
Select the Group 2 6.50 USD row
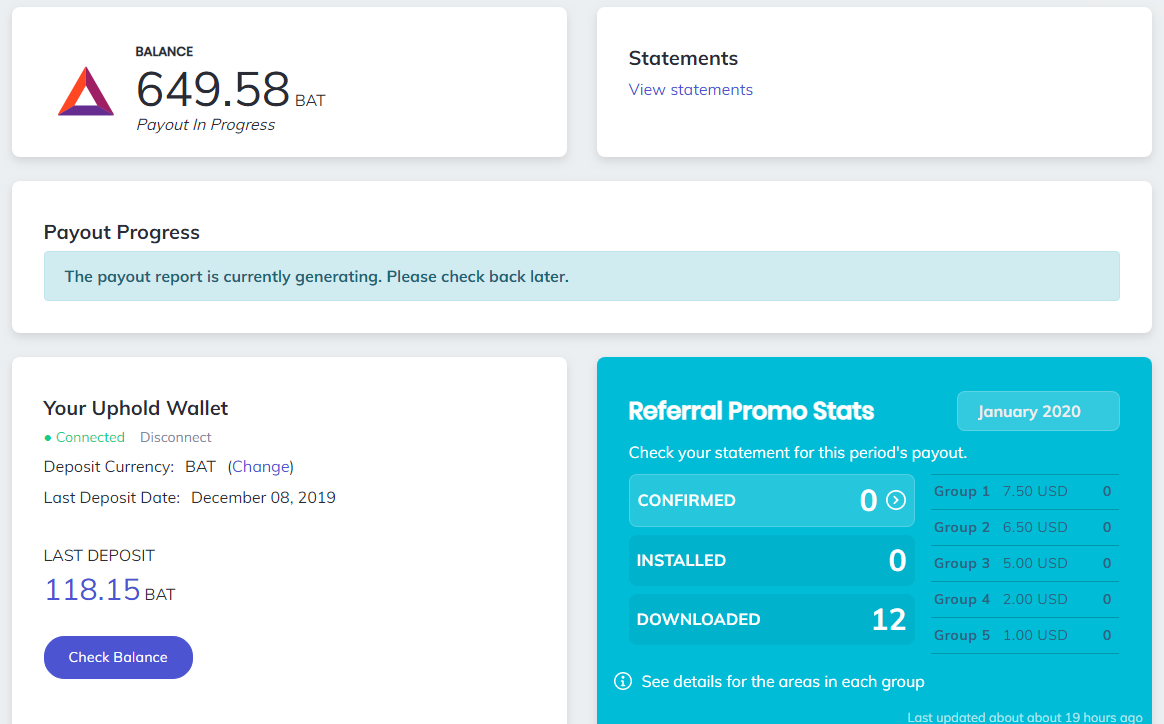pos(1024,527)
